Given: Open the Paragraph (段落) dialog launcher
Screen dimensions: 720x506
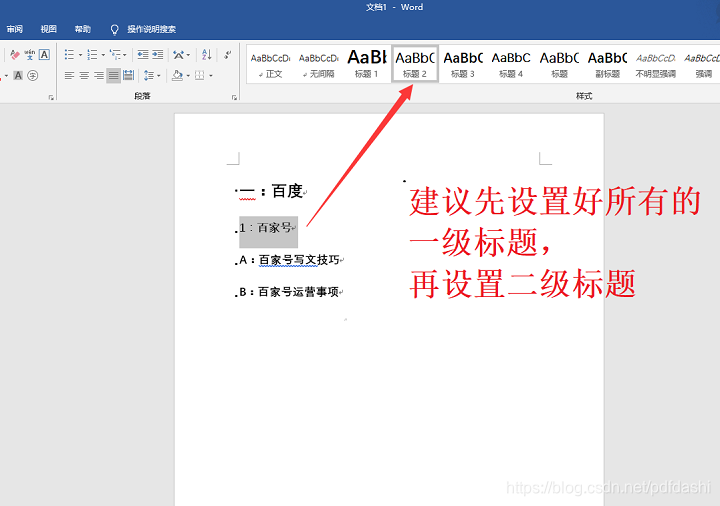Looking at the screenshot, I should (x=234, y=97).
